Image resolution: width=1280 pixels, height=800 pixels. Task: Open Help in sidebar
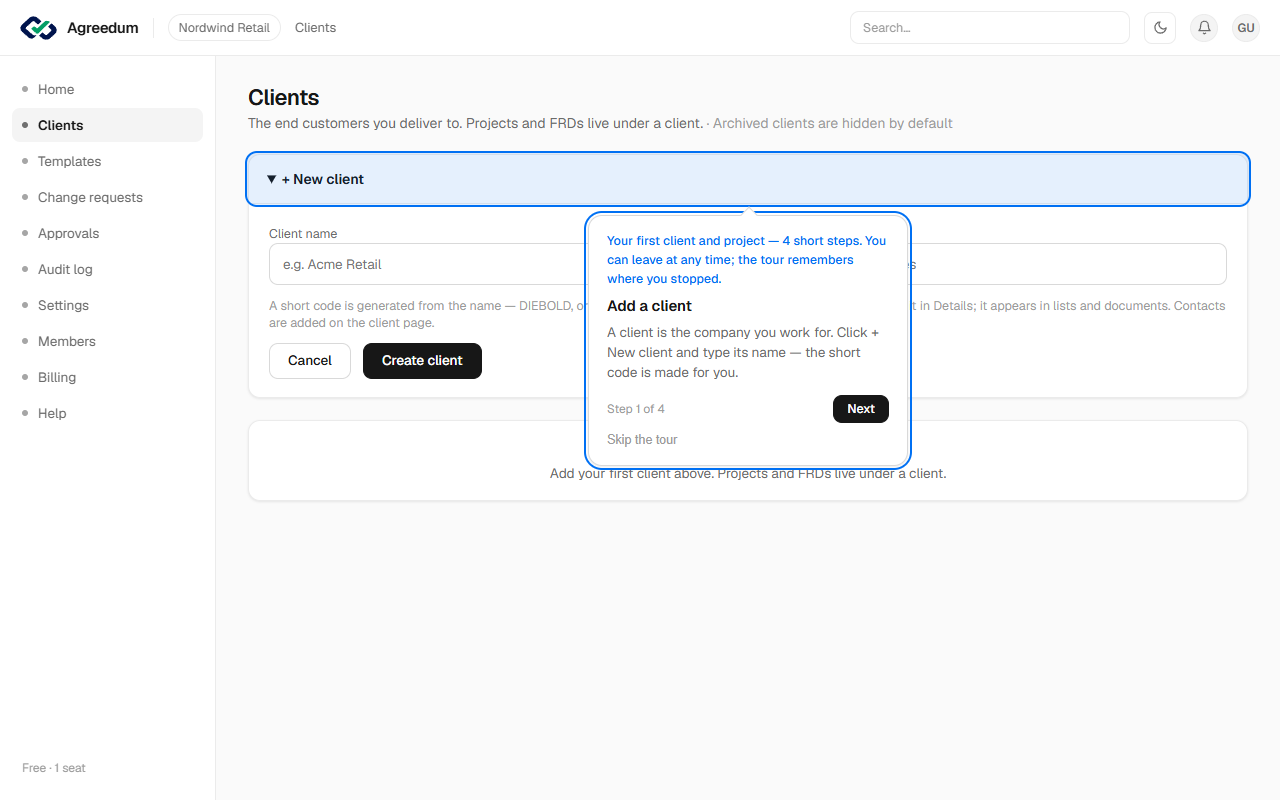(107, 413)
